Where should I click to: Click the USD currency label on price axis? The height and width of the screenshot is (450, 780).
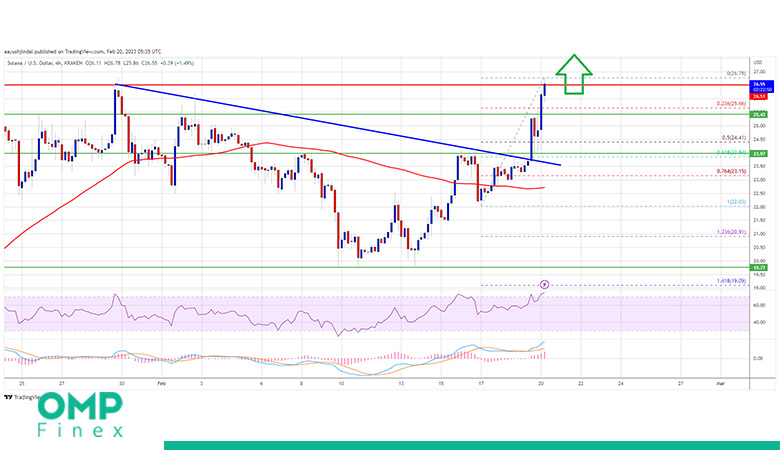point(758,63)
